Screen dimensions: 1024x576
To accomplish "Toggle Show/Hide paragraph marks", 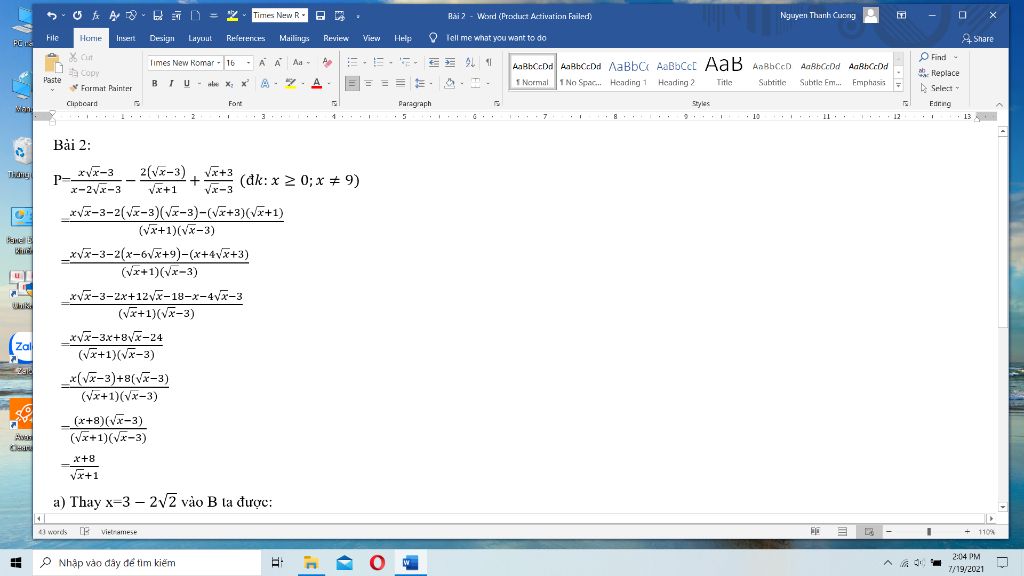I will (x=488, y=63).
